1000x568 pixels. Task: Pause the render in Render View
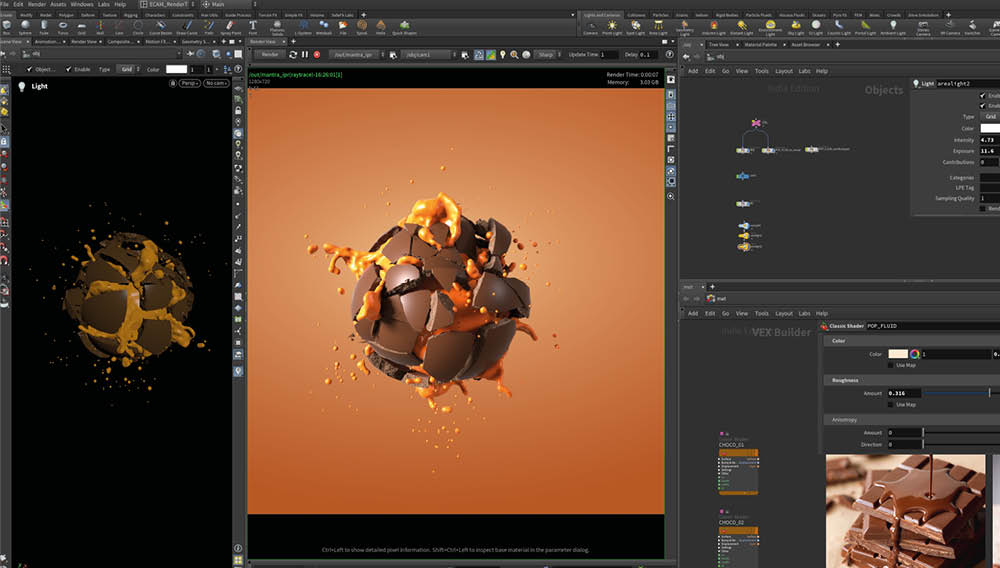coord(304,54)
